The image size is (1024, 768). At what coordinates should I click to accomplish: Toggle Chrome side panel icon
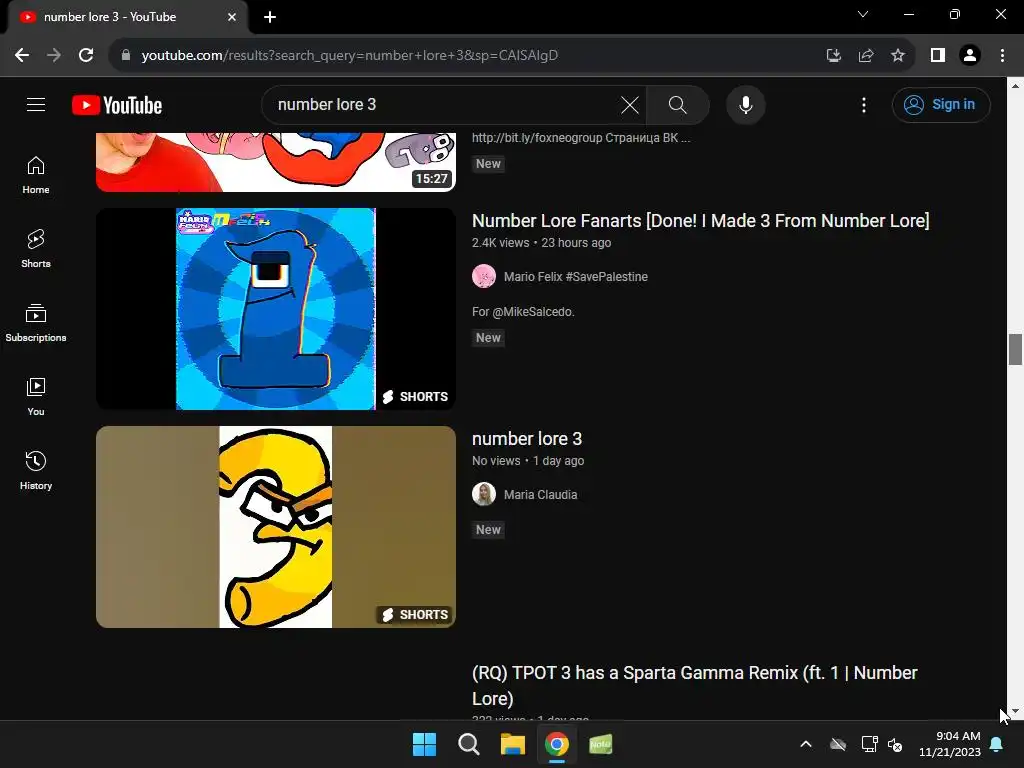[938, 55]
